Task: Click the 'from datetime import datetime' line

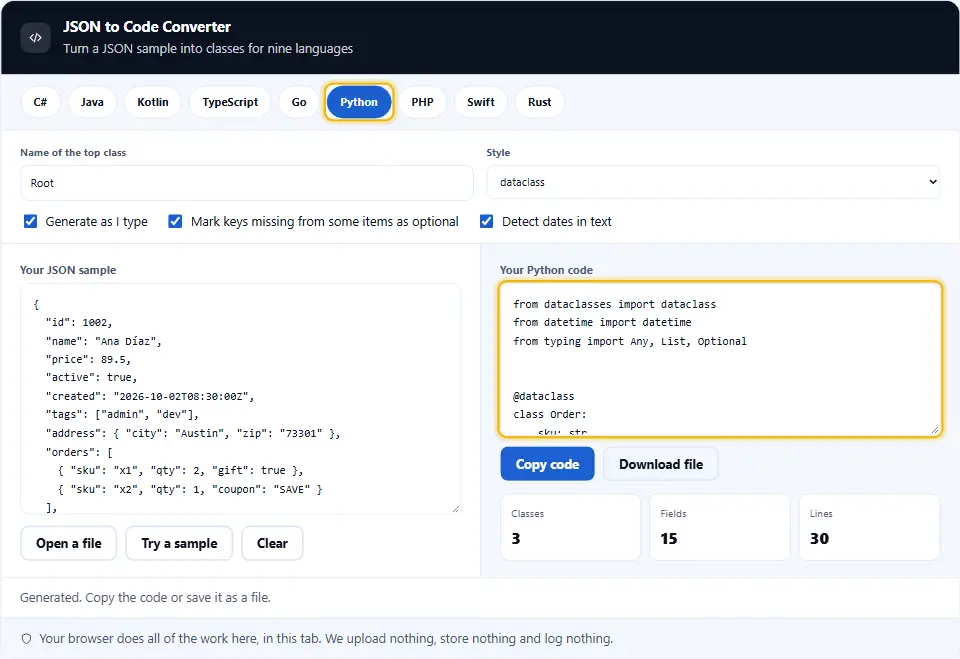Action: pos(602,322)
